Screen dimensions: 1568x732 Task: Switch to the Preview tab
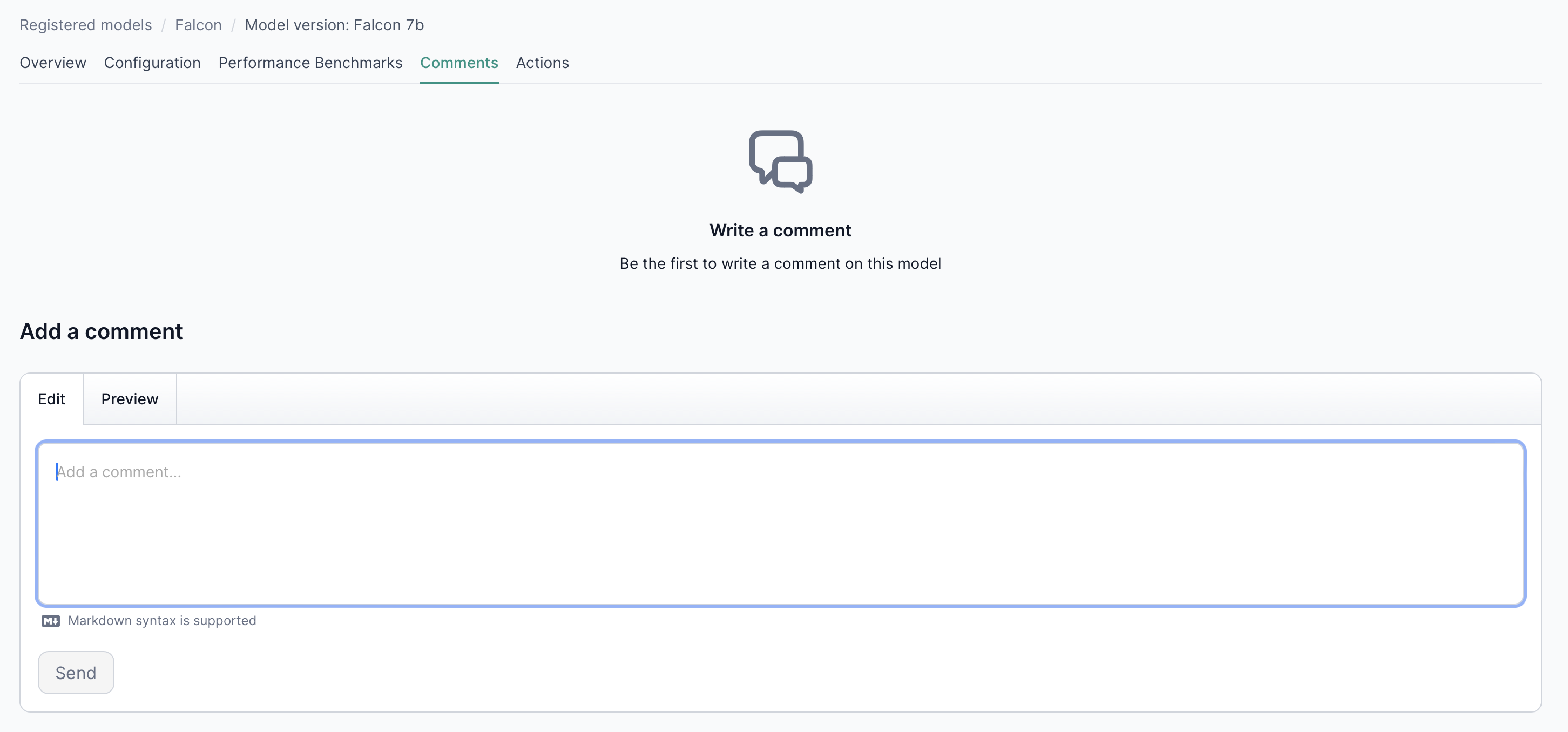pyautogui.click(x=130, y=399)
